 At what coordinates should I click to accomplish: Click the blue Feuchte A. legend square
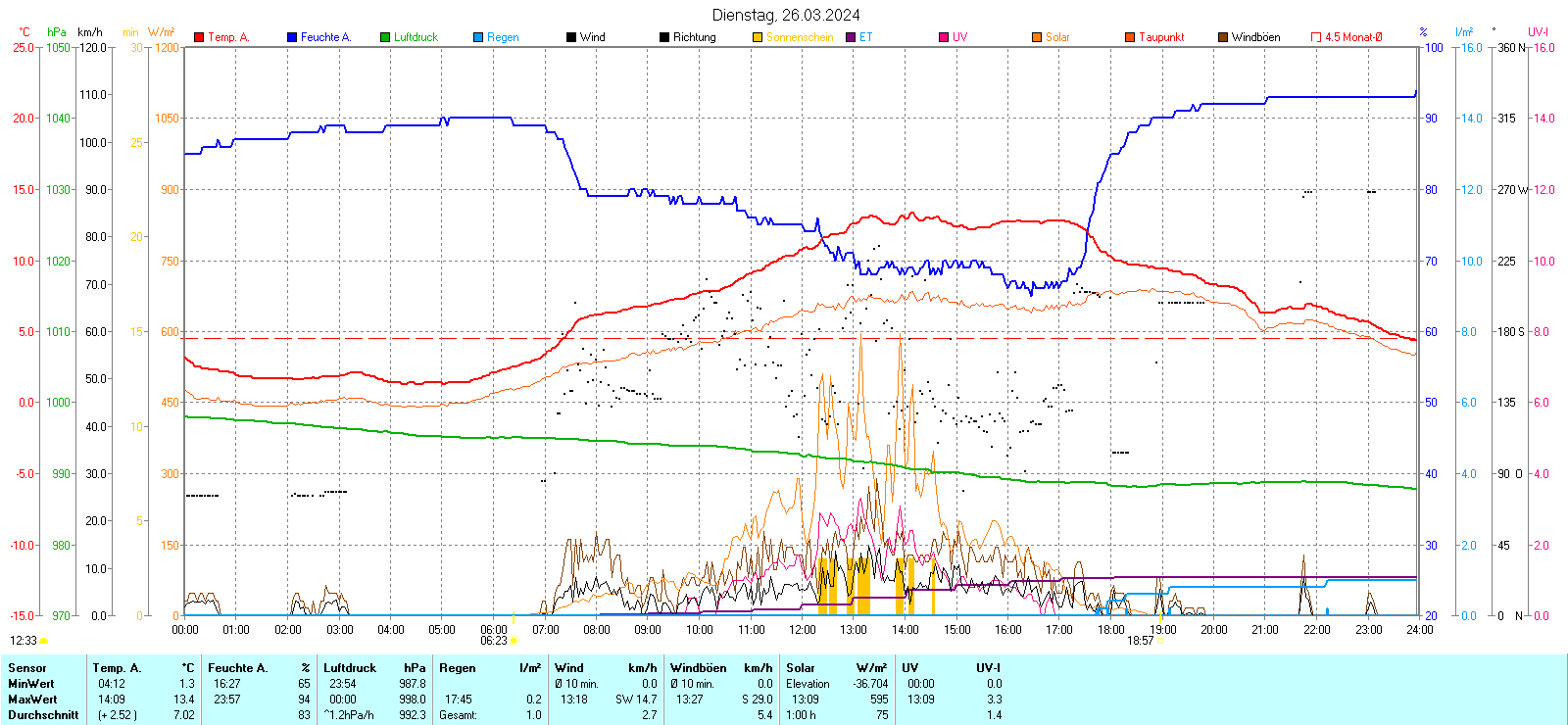point(292,37)
